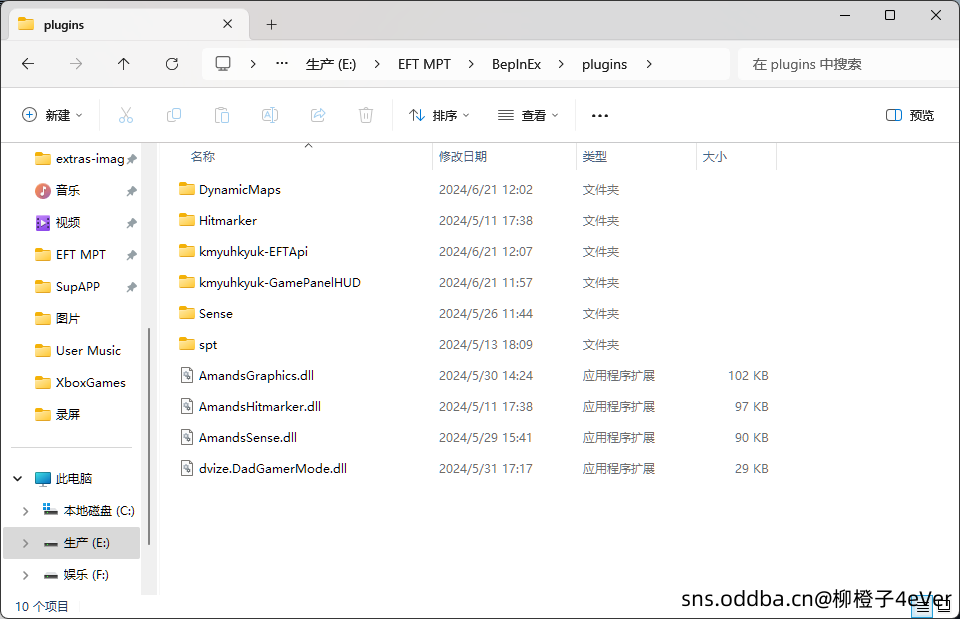The height and width of the screenshot is (619, 960).
Task: Open a new tab with plus button
Action: (271, 25)
